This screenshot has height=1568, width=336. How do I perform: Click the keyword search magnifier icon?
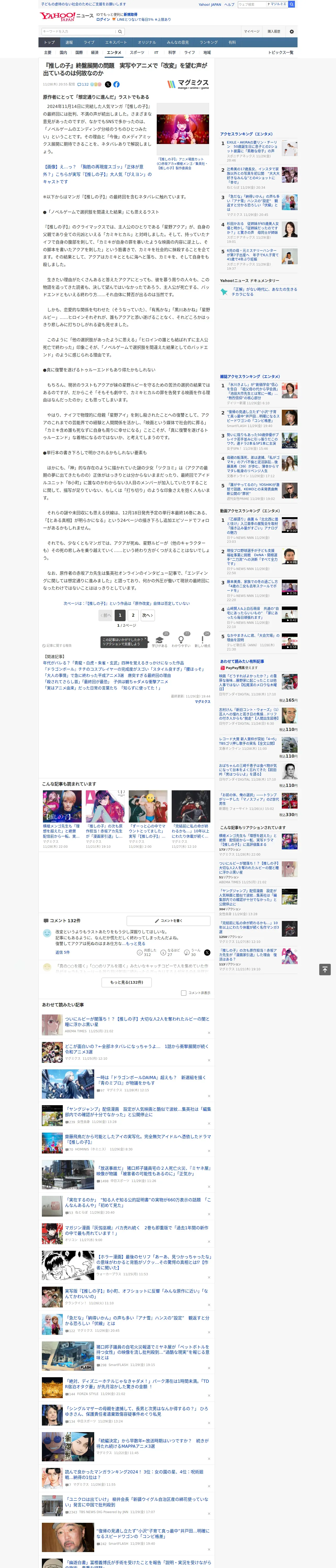[120, 32]
